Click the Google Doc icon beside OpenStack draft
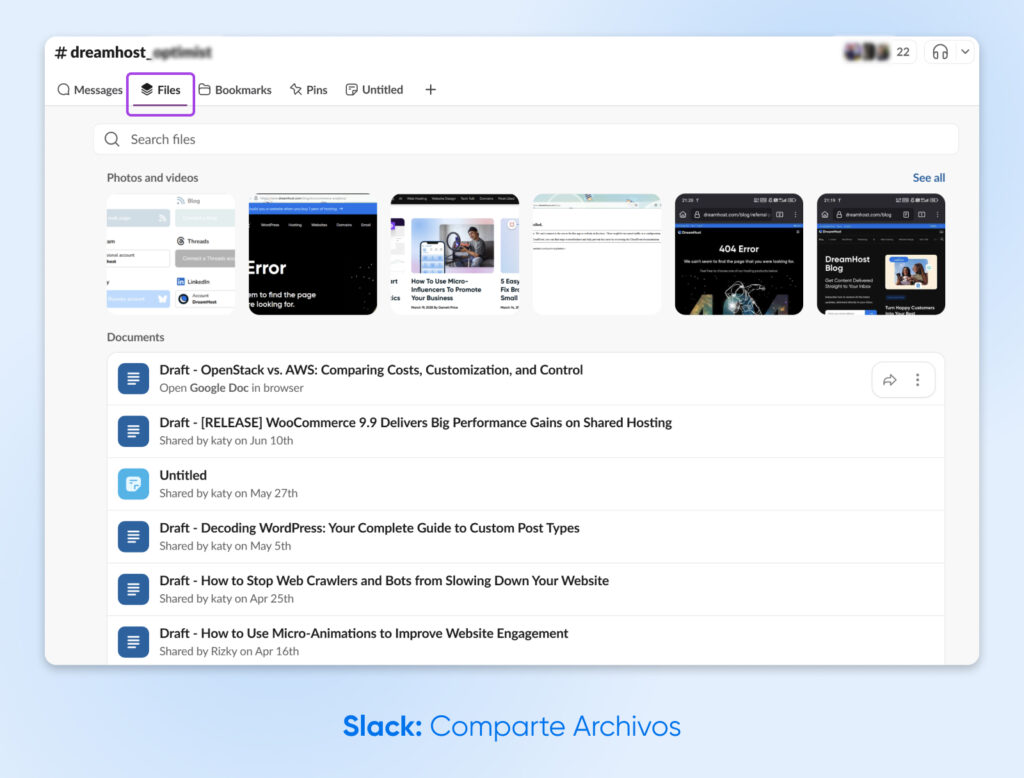This screenshot has height=778, width=1024. tap(133, 378)
